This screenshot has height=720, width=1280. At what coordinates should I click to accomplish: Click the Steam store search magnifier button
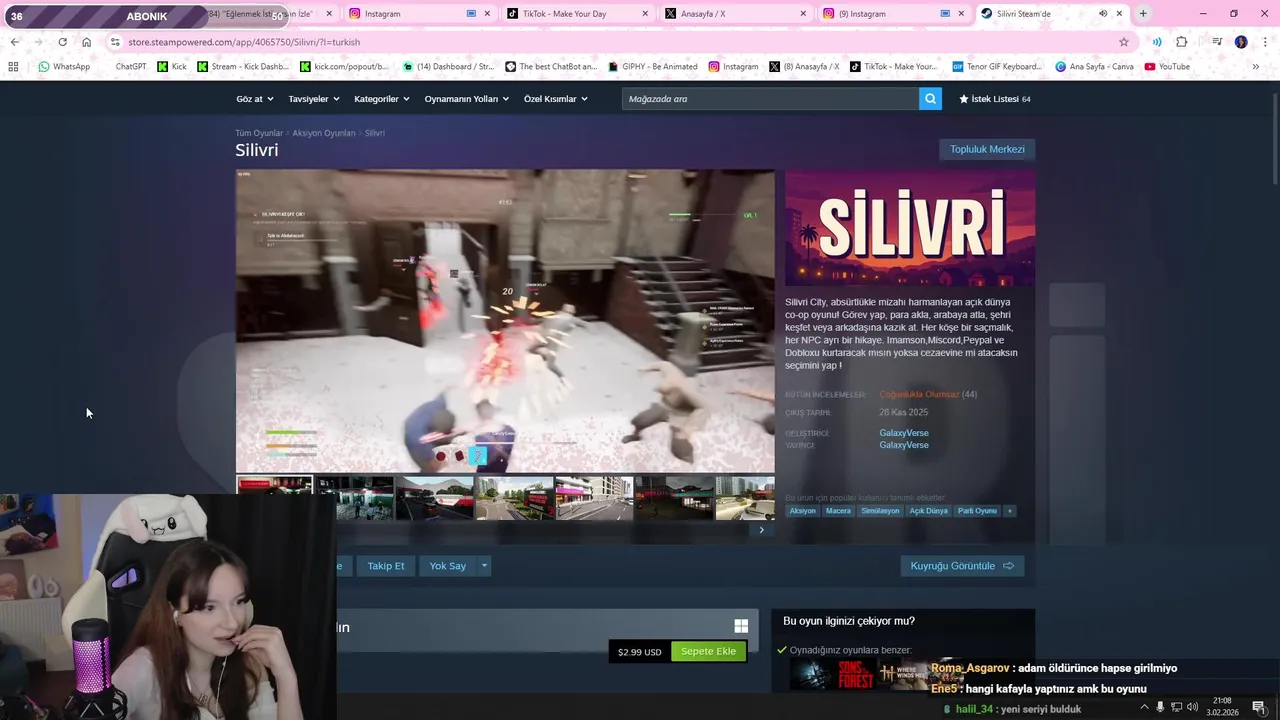click(930, 99)
